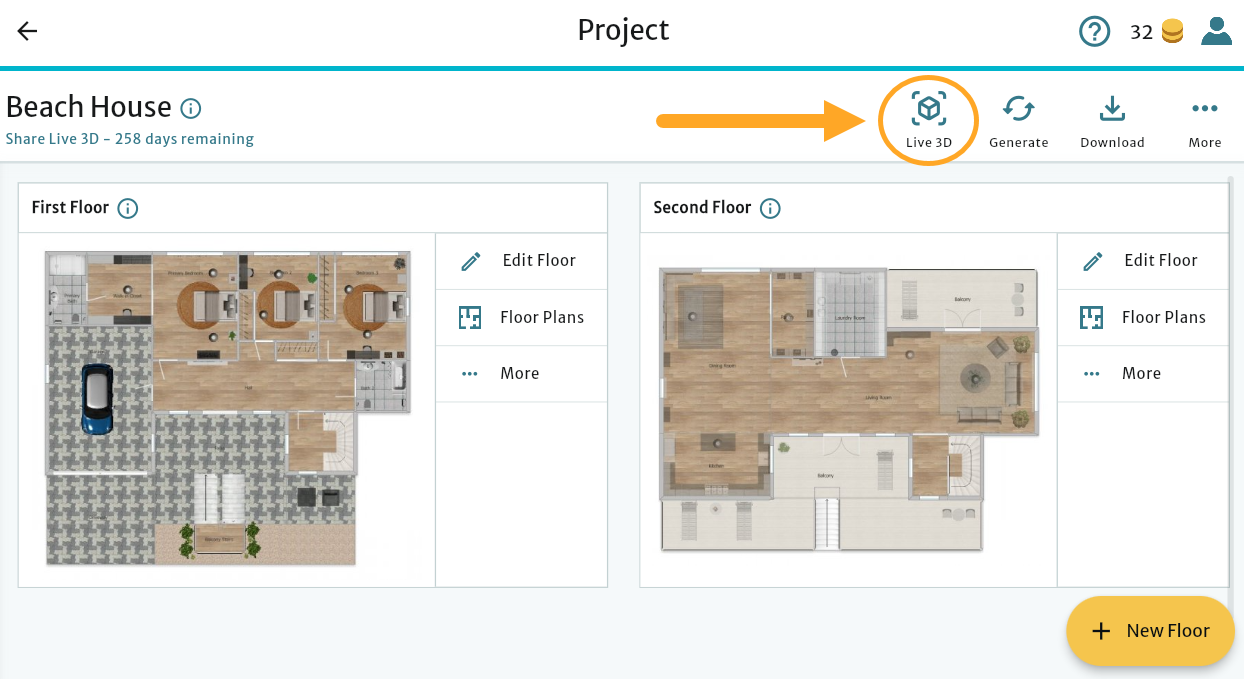Go back using the left arrow
Screen dimensions: 1244x679
click(x=27, y=31)
